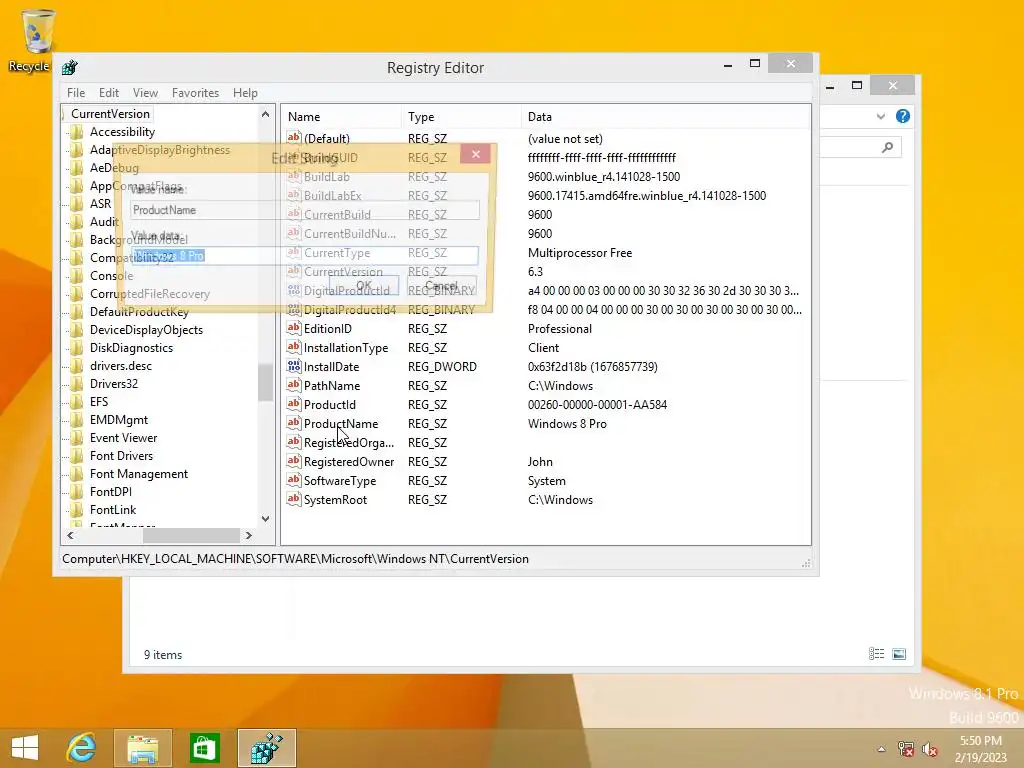The height and width of the screenshot is (768, 1024).
Task: Click the Value data input field
Action: click(304, 255)
